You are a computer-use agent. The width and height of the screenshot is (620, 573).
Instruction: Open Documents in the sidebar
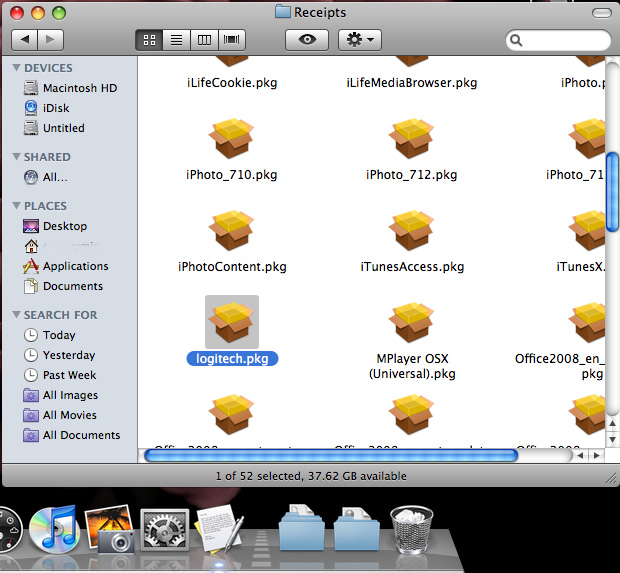point(63,286)
